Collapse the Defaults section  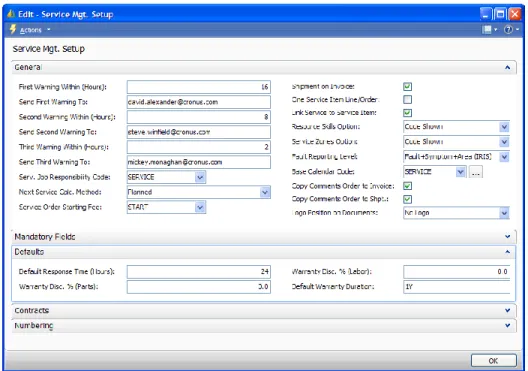click(x=507, y=252)
